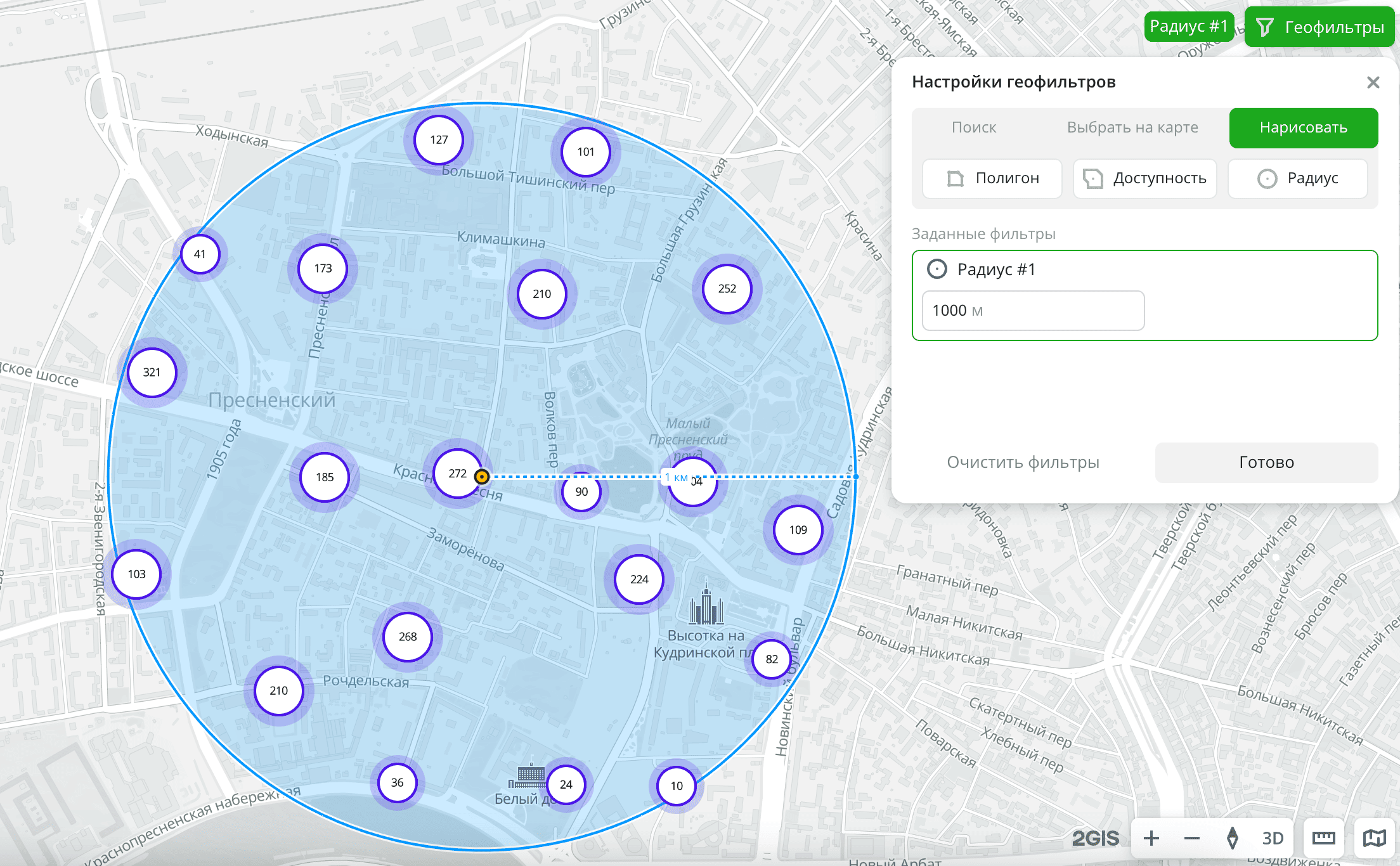Open the cluster marker labeled 321
Screen dimensions: 1400x866
click(x=152, y=373)
